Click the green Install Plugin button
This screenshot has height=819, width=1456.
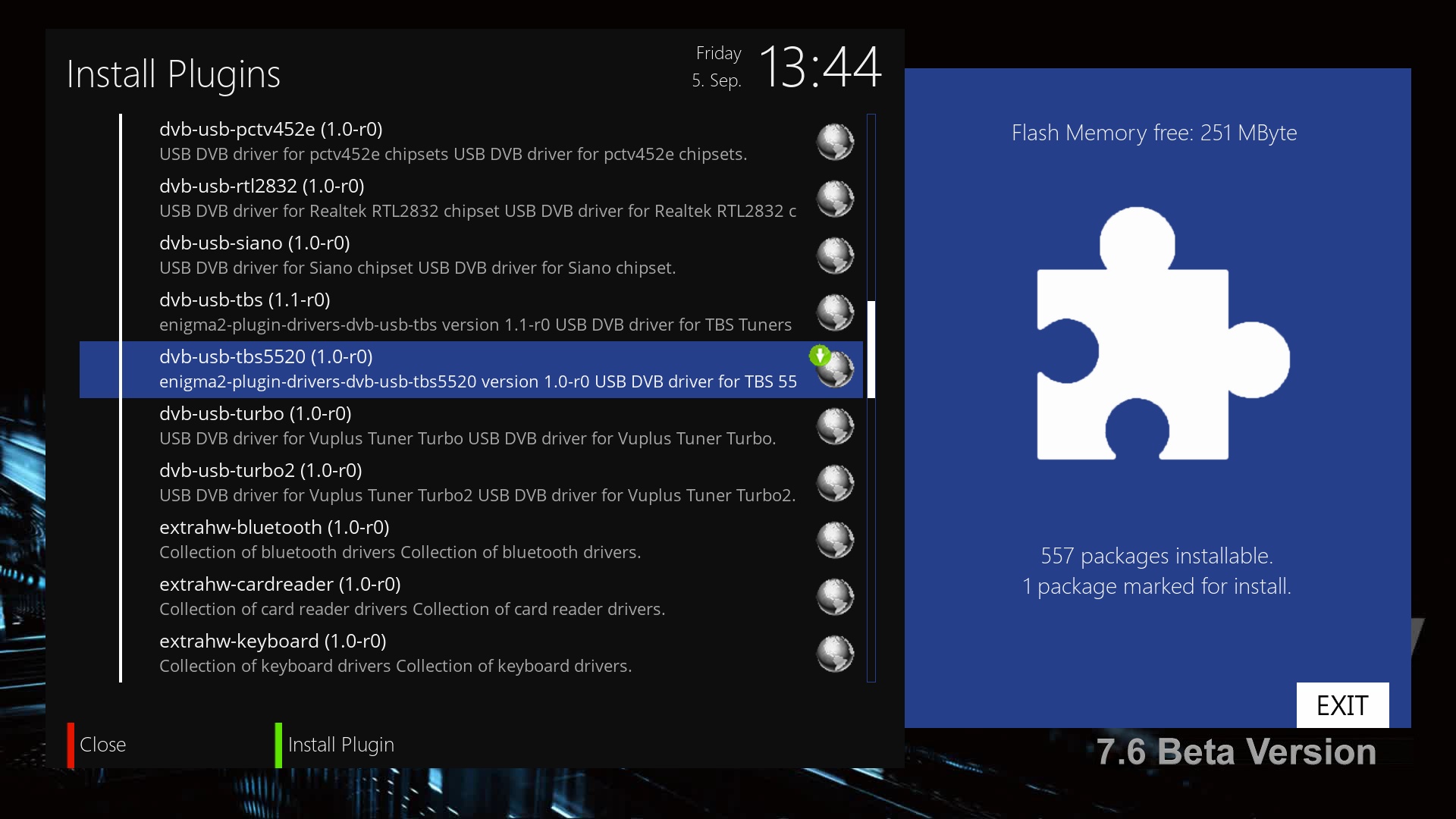334,745
